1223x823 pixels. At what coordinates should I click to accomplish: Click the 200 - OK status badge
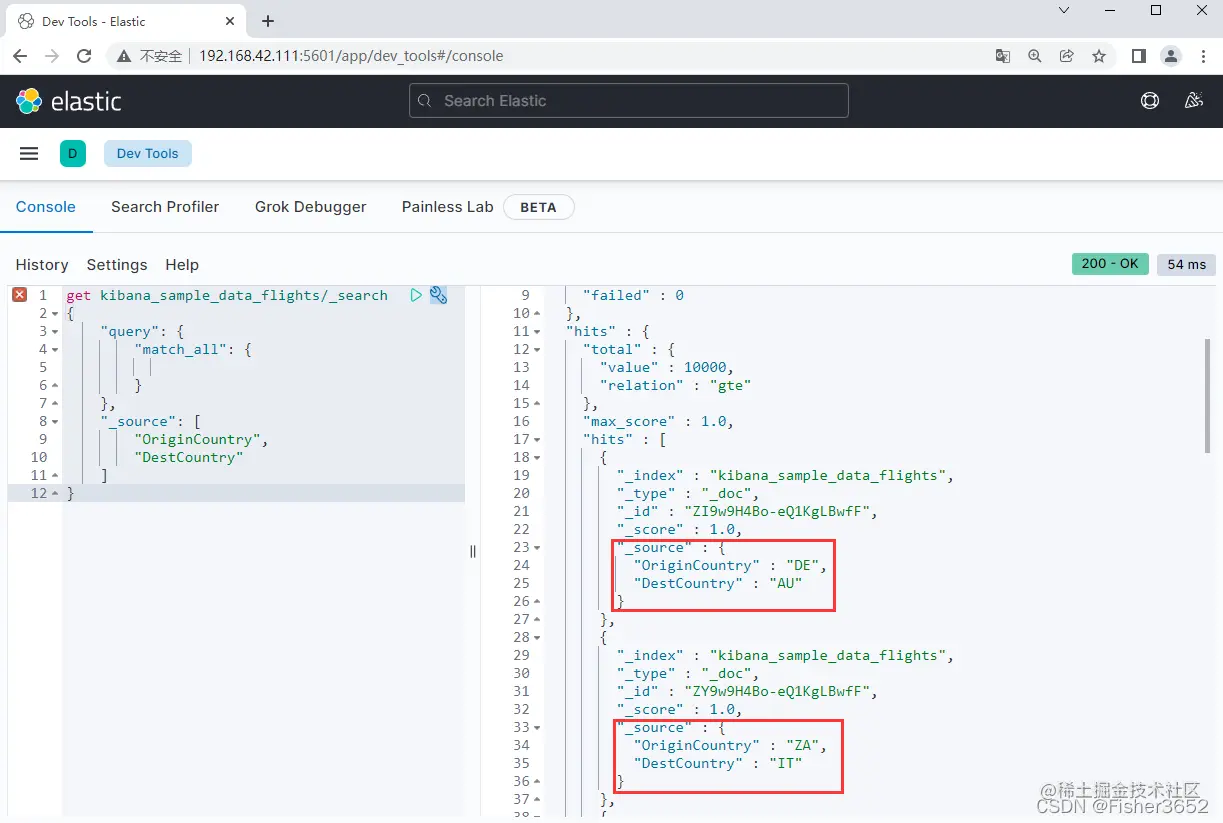(1110, 264)
